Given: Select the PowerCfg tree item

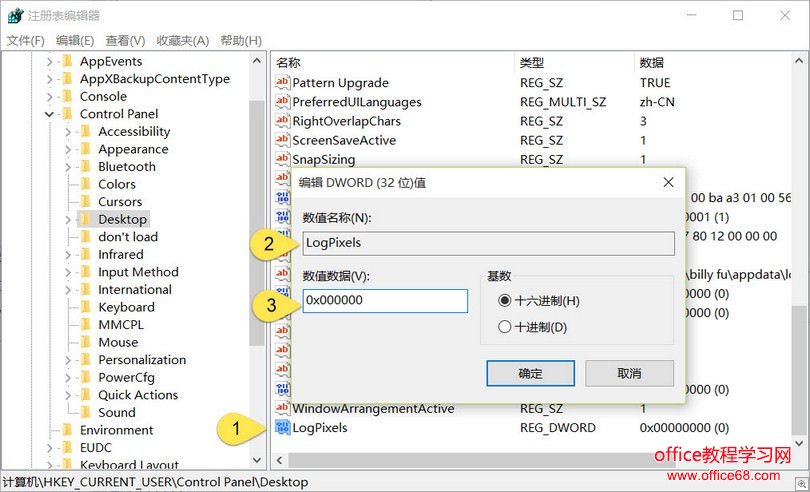Looking at the screenshot, I should pyautogui.click(x=127, y=378).
